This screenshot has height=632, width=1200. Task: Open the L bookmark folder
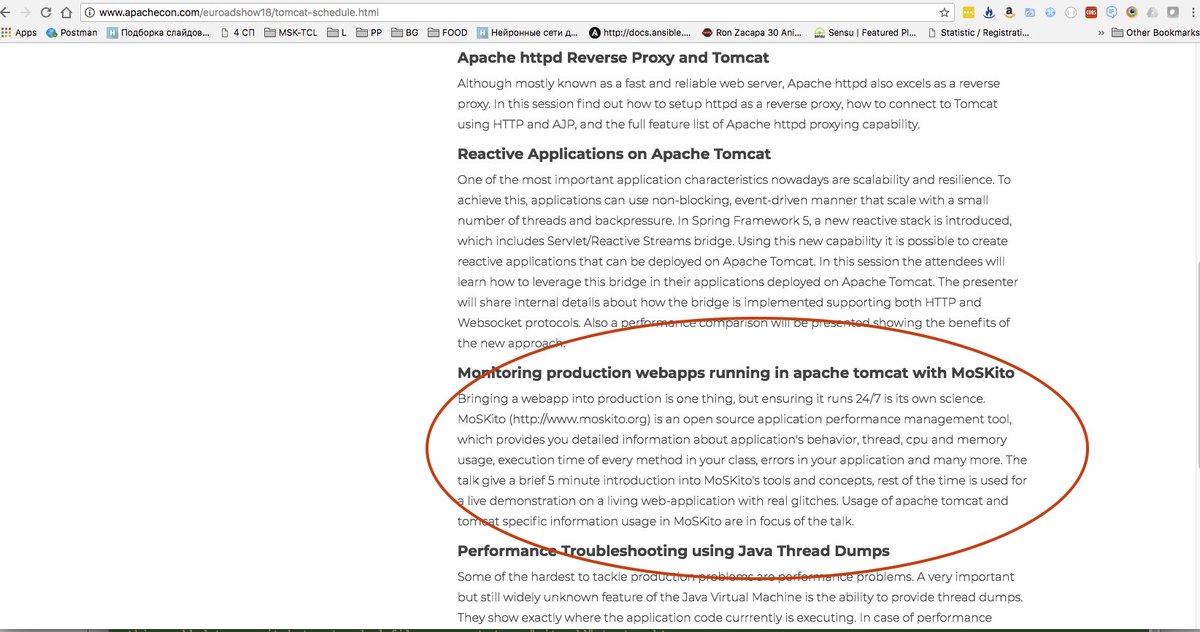[336, 32]
